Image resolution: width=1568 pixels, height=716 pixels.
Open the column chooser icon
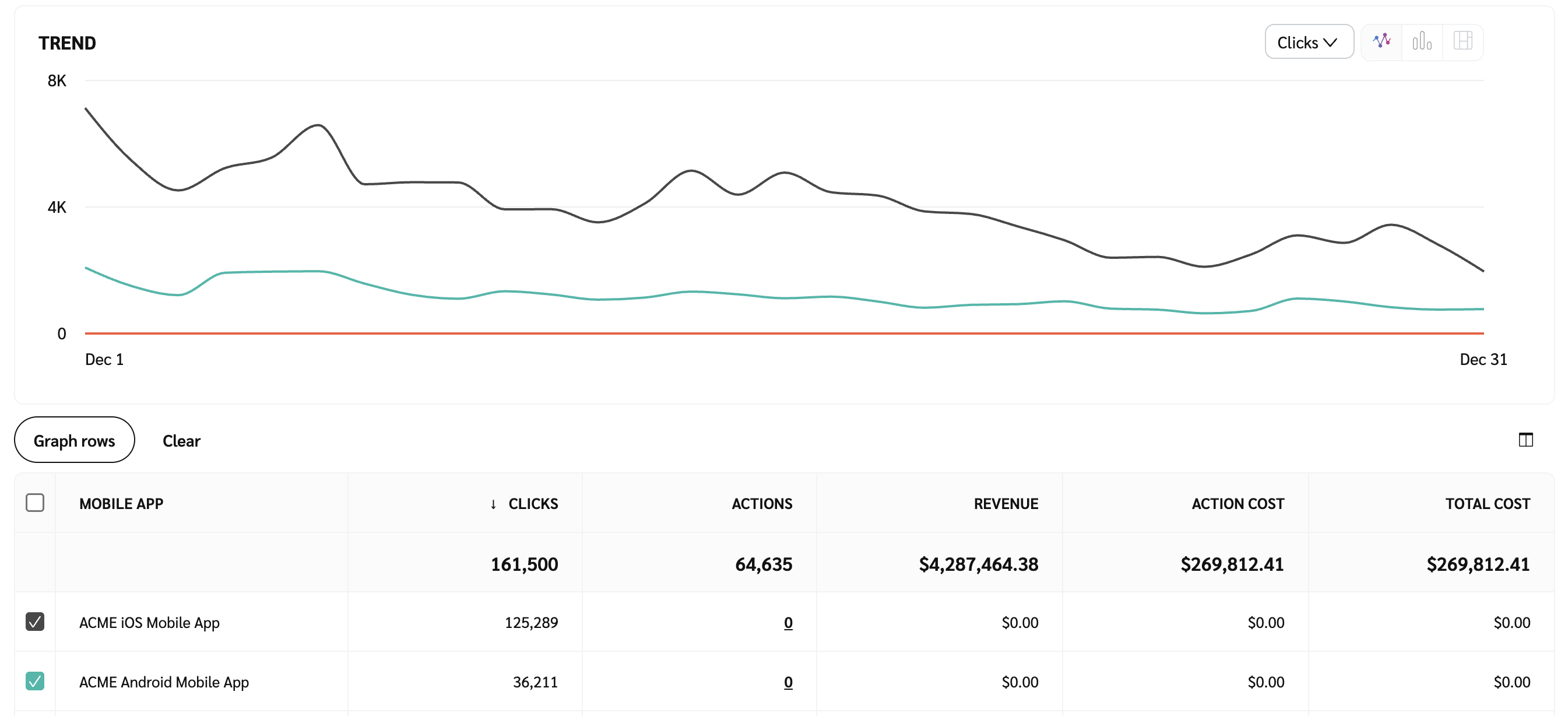pyautogui.click(x=1525, y=440)
